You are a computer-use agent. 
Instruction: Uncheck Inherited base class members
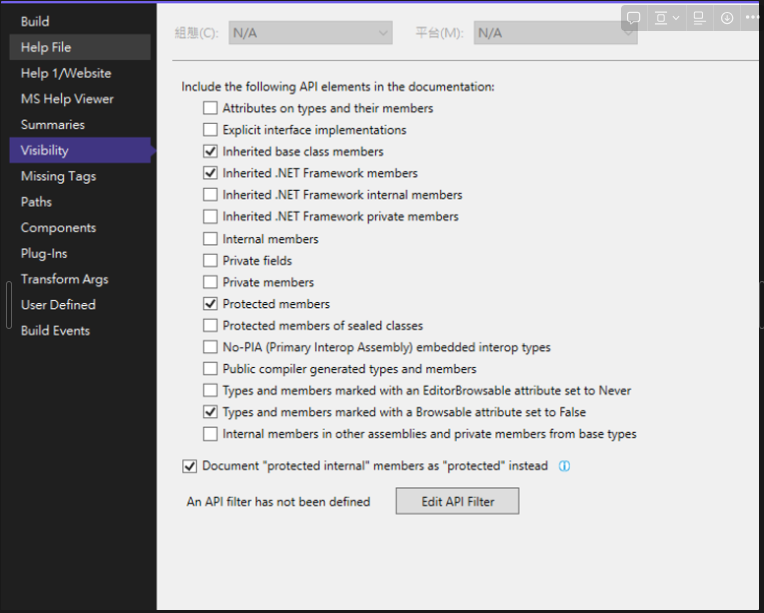[210, 151]
